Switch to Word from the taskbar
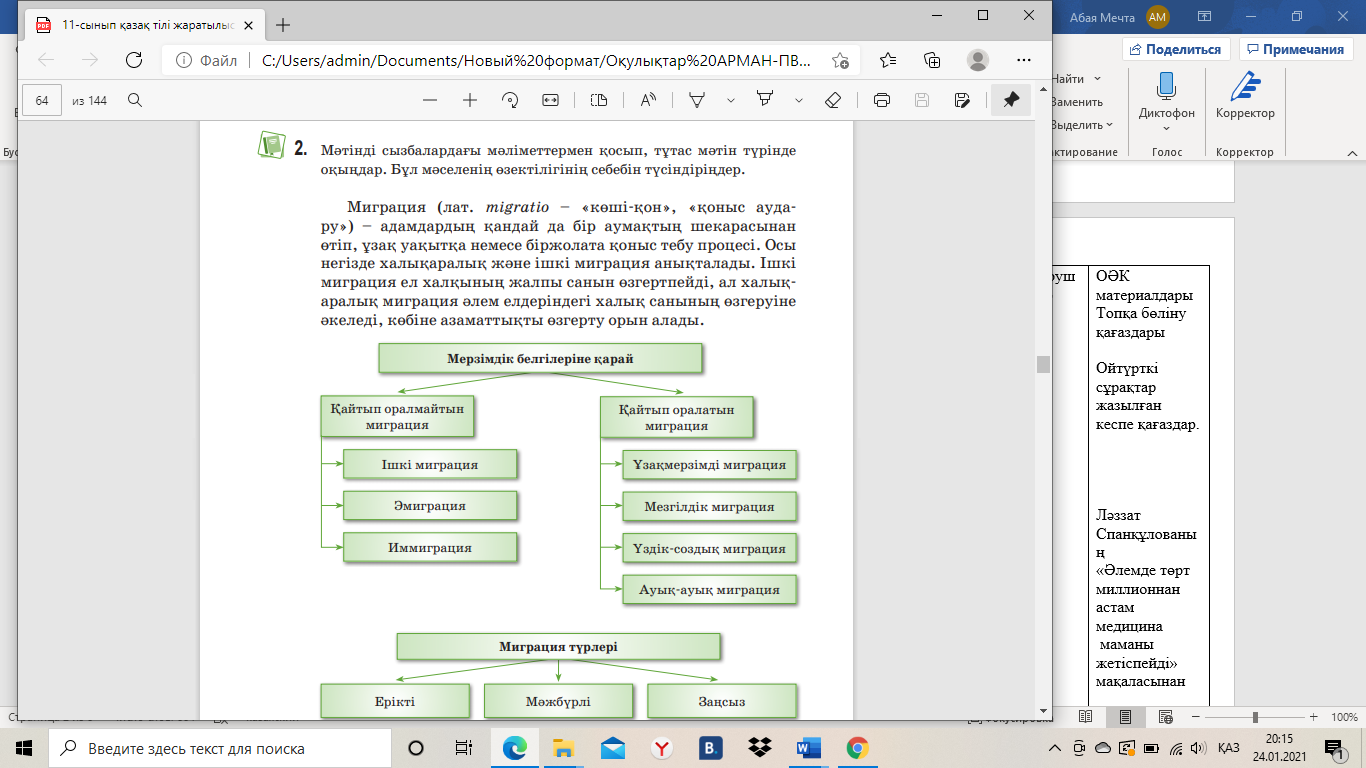 click(808, 748)
